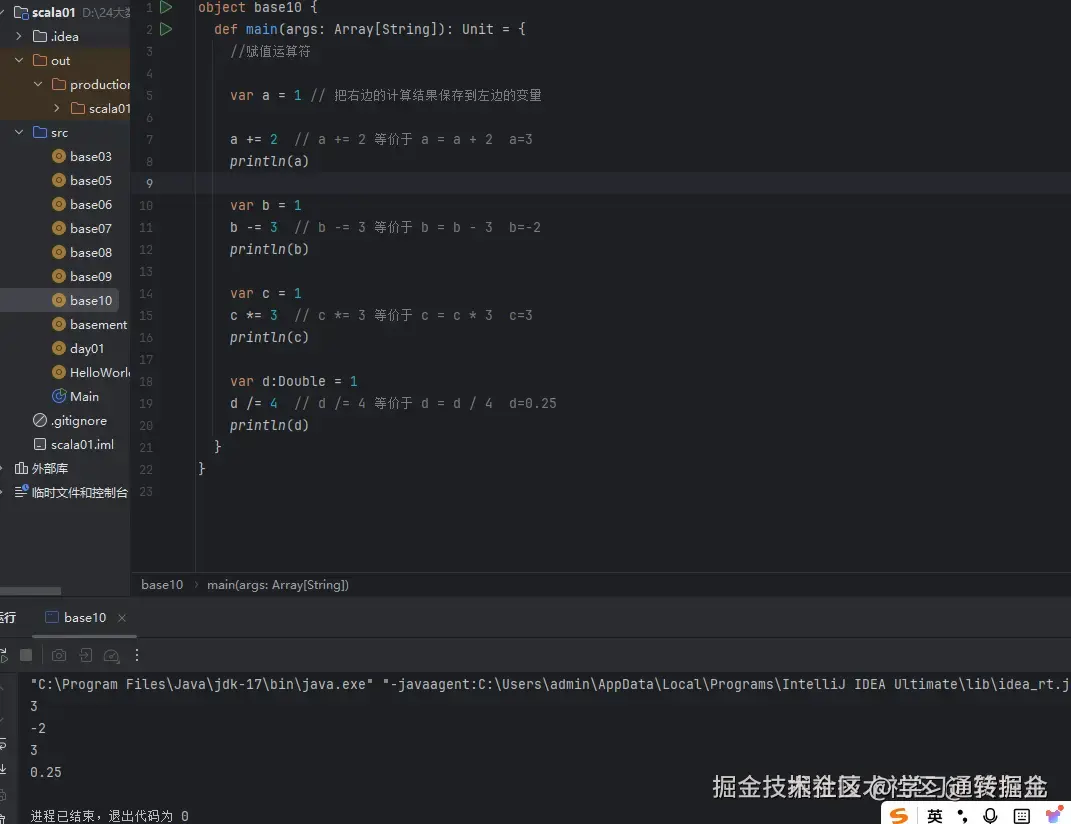
Task: Toggle the microphone input in system tray
Action: point(989,816)
